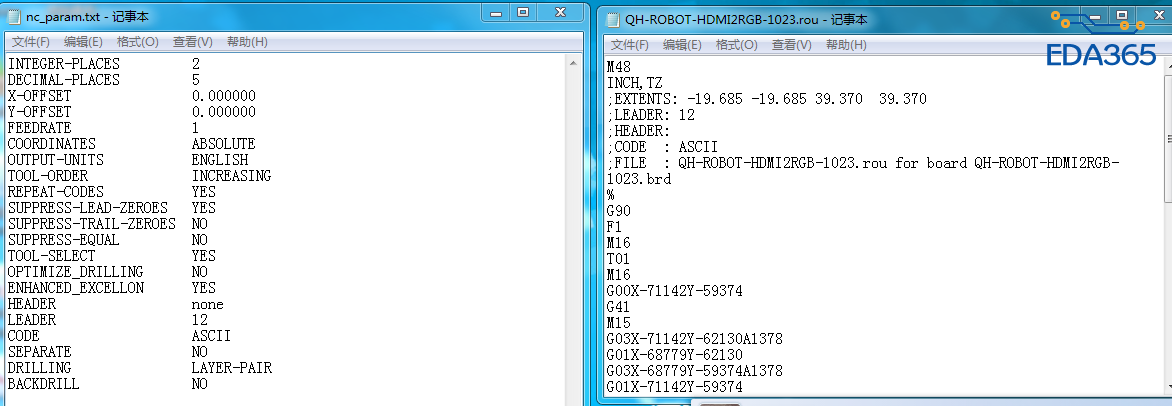Viewport: 1172px width, 406px height.
Task: Click the OPTIMIZE_DRILLING line
Action: tap(108, 271)
